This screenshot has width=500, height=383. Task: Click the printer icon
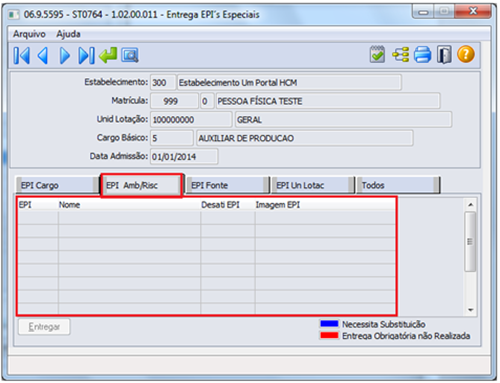click(422, 54)
